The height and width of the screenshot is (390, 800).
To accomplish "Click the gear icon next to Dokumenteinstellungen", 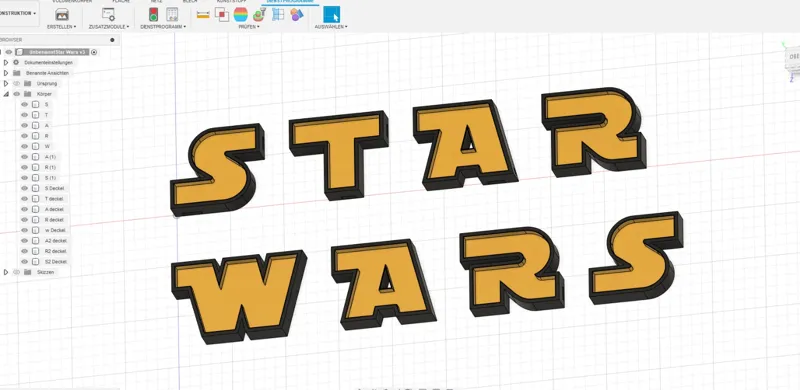I will coord(16,62).
